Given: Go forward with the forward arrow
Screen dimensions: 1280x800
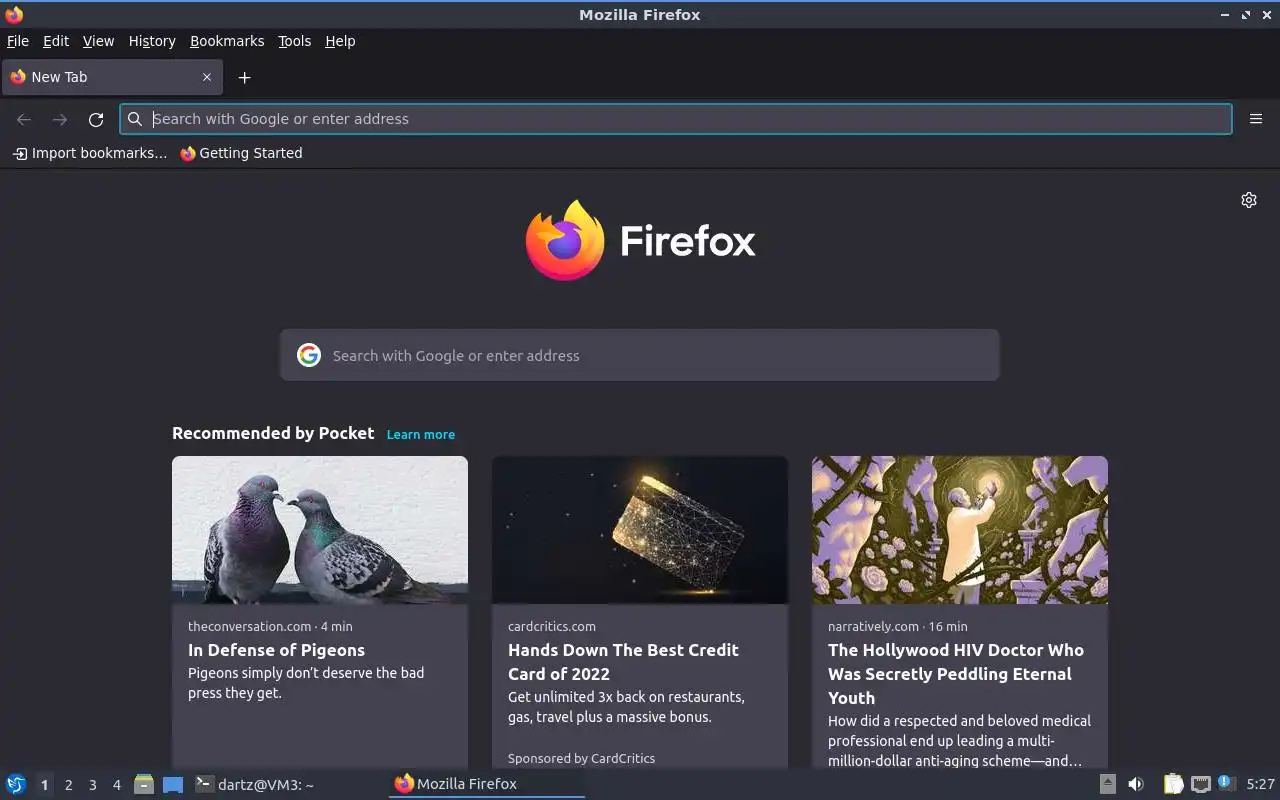Looking at the screenshot, I should coord(60,119).
